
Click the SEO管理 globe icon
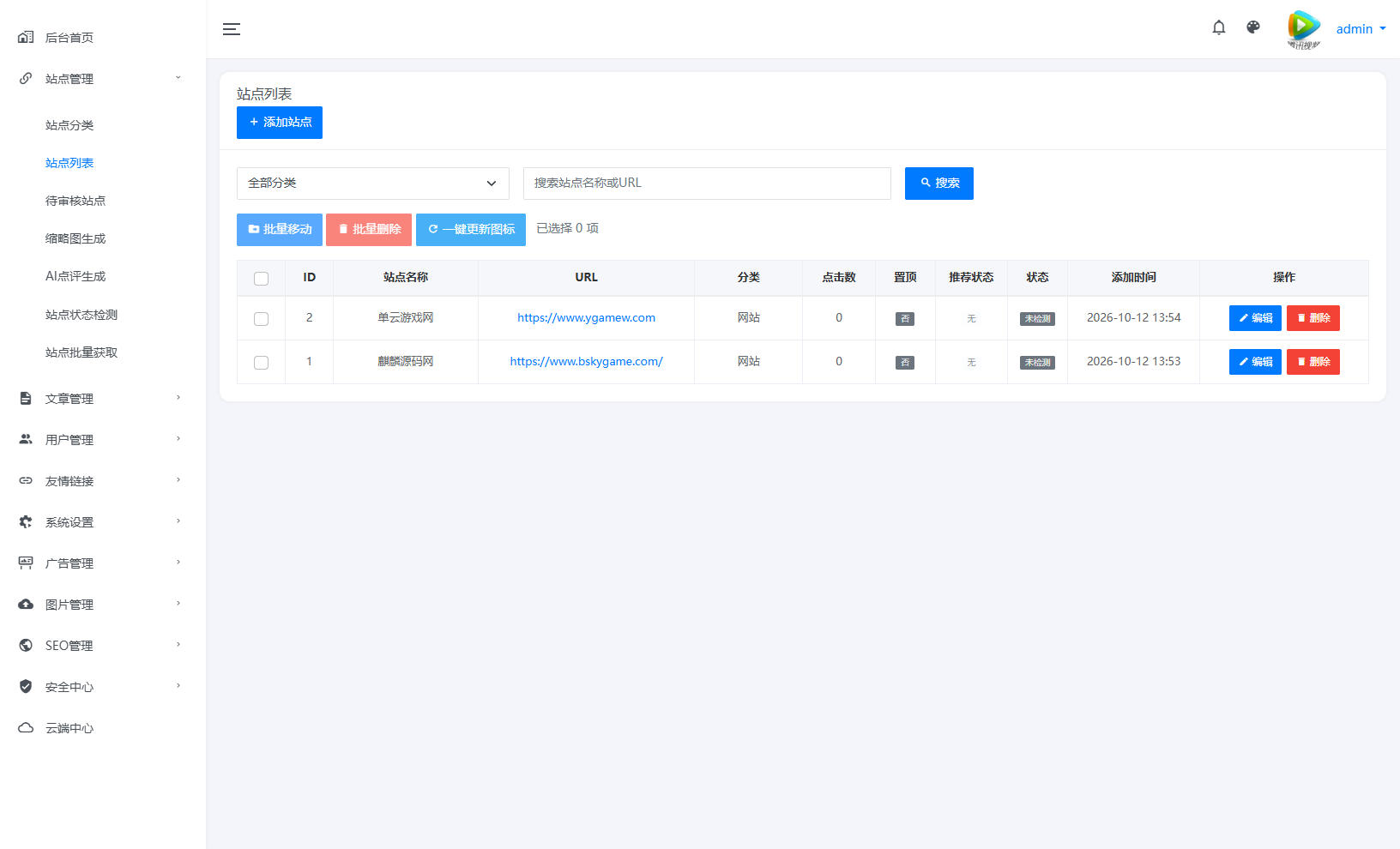pyautogui.click(x=26, y=645)
